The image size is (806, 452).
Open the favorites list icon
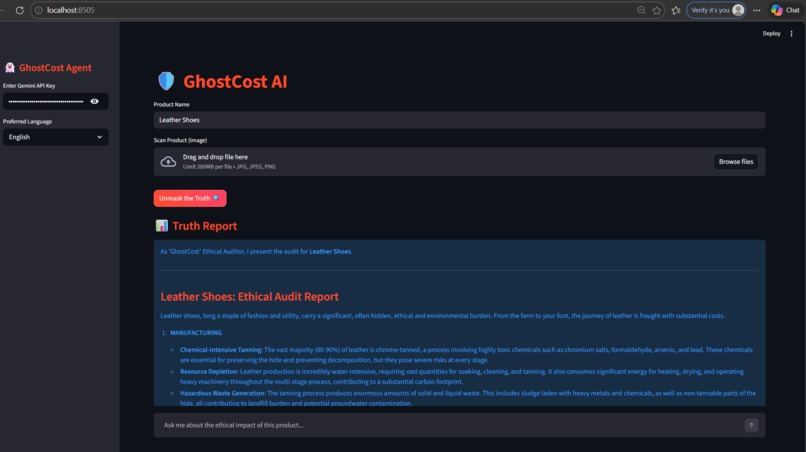[675, 10]
